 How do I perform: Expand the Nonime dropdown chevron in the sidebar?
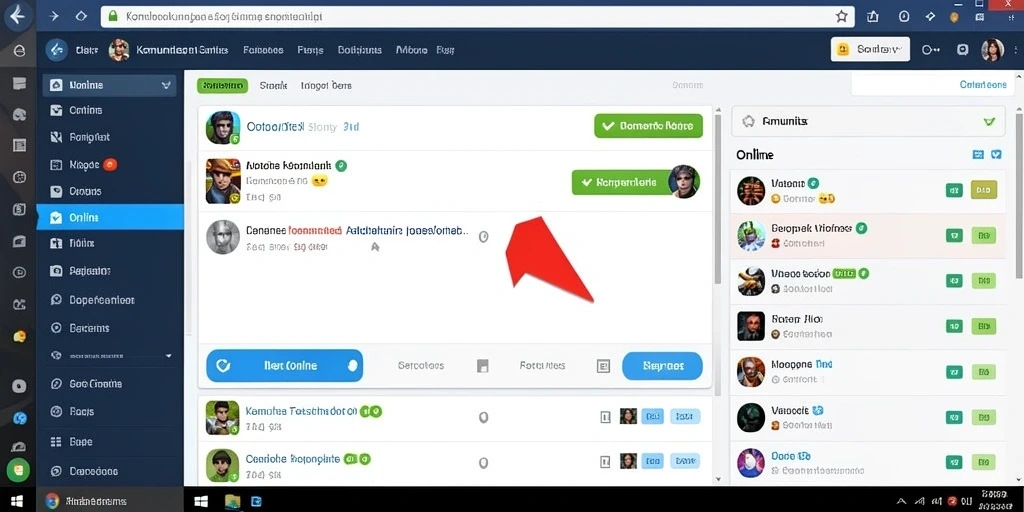(x=166, y=85)
